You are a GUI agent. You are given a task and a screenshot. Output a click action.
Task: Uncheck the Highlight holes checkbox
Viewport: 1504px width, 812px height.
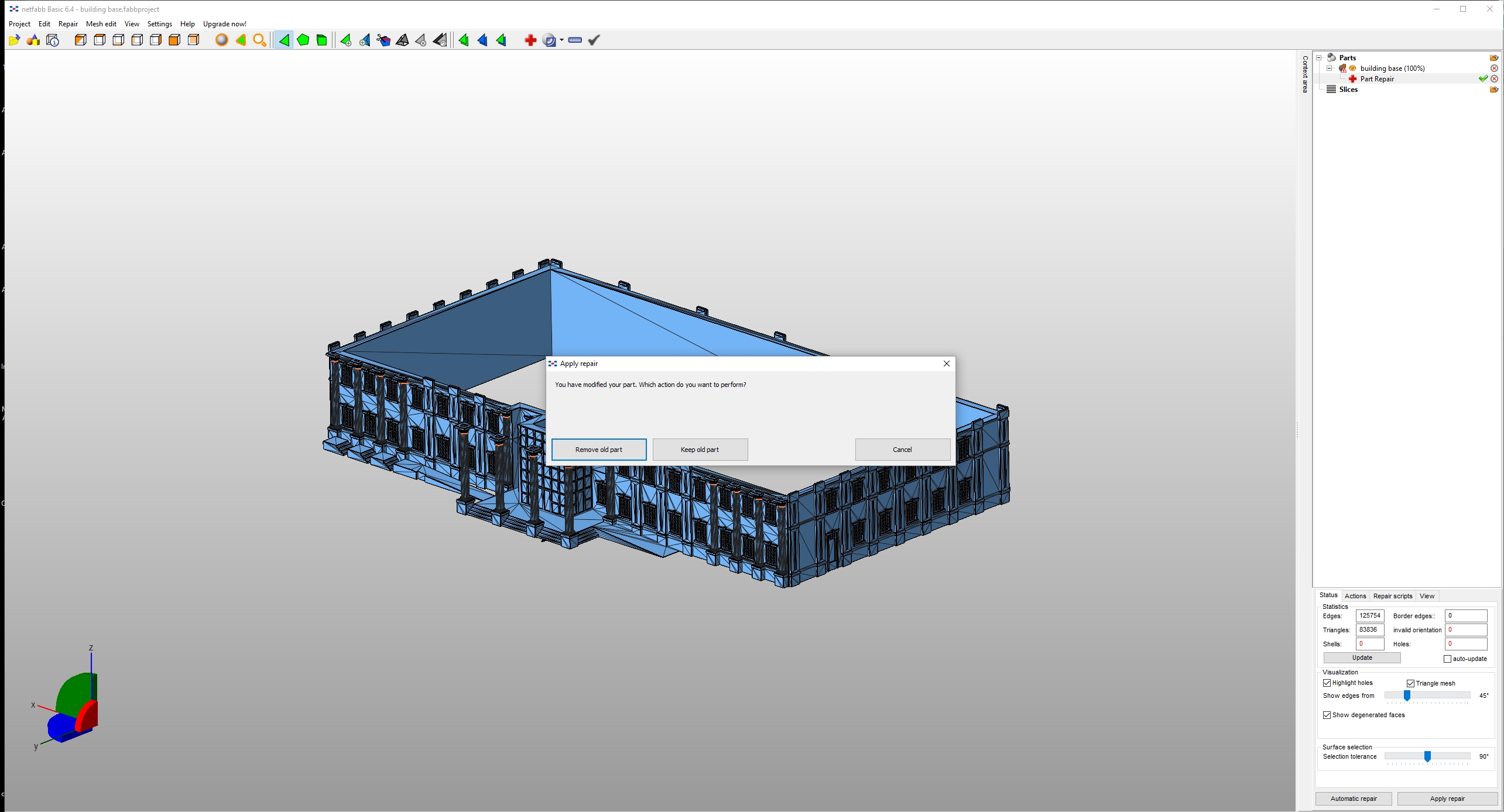tap(1327, 683)
